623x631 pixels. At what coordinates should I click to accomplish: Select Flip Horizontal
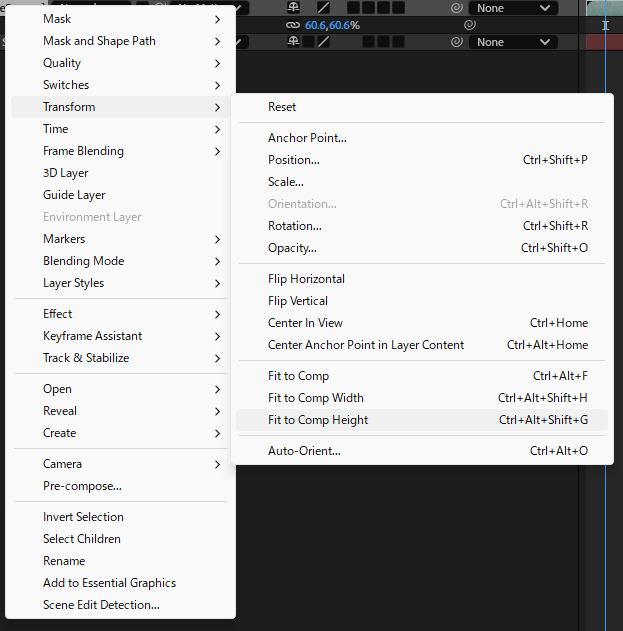coord(422,279)
